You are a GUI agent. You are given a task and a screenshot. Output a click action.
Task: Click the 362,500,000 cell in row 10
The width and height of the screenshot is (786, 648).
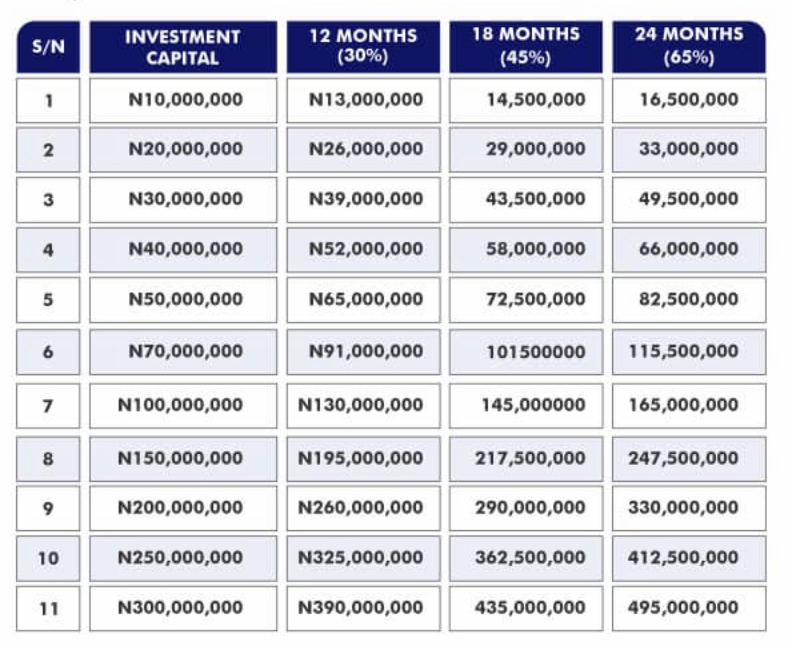coord(526,558)
